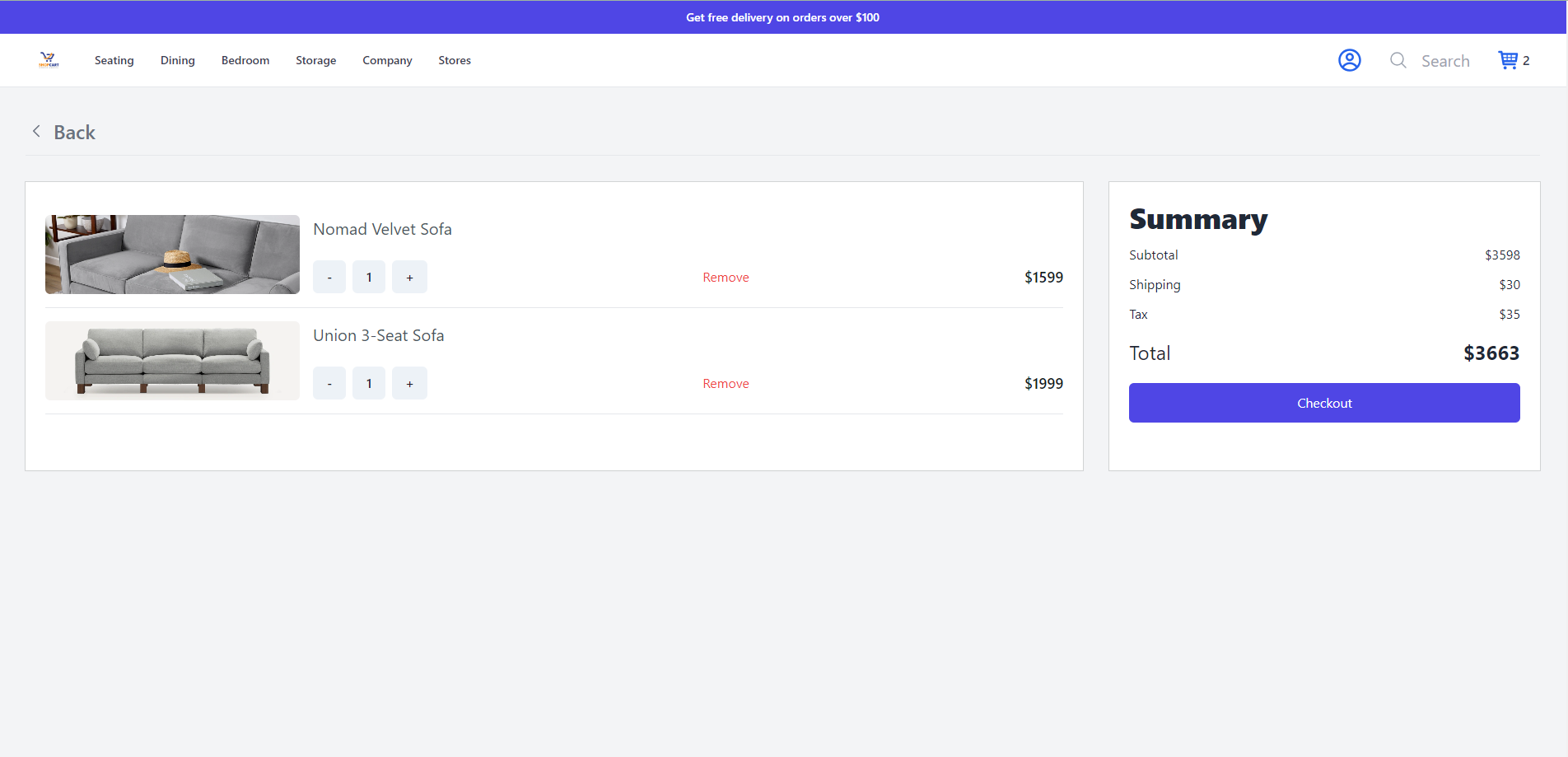The height and width of the screenshot is (757, 1568).
Task: Open the shopping cart icon
Action: tap(1510, 59)
